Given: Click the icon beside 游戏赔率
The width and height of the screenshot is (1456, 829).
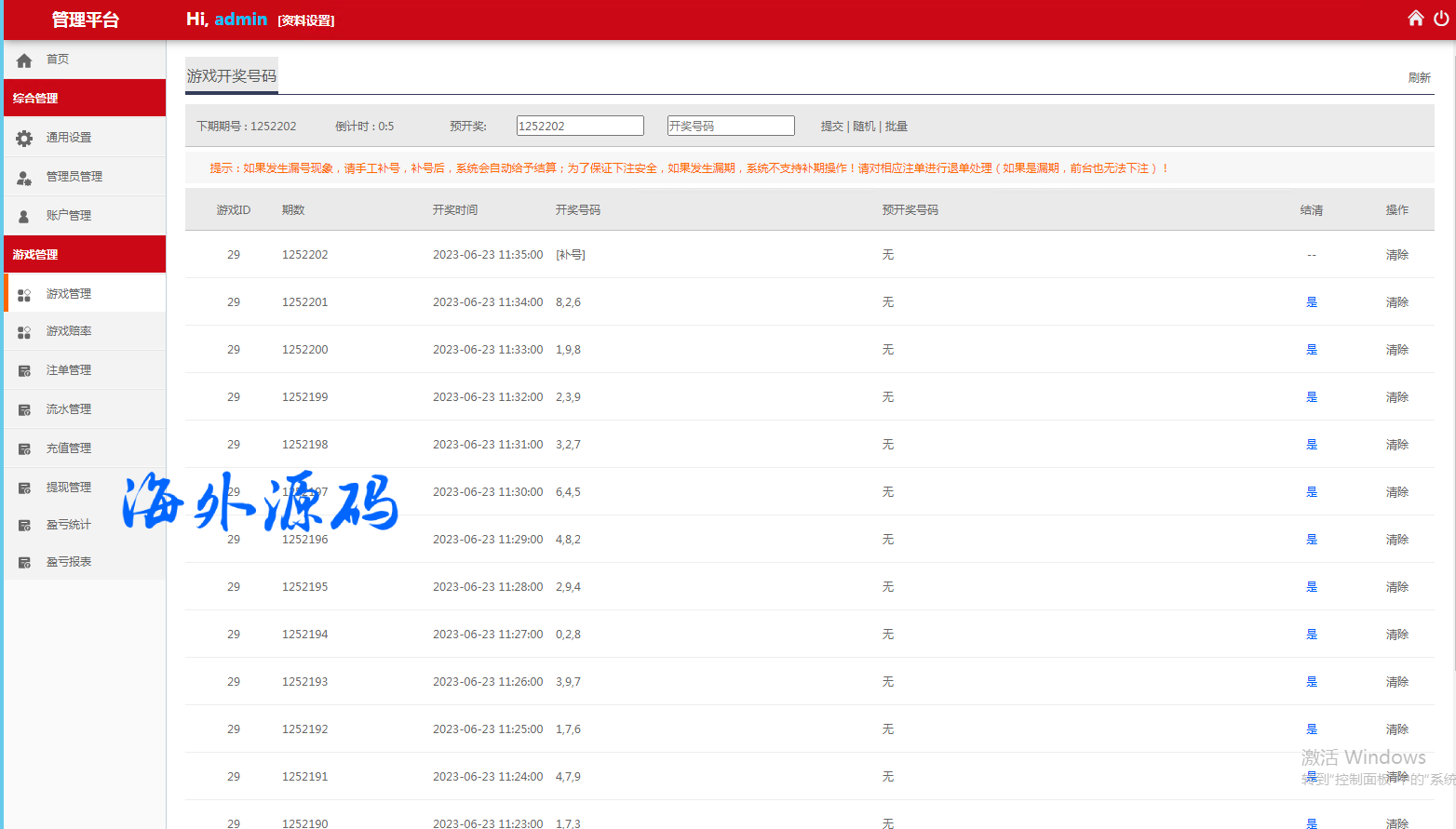Looking at the screenshot, I should coord(24,332).
